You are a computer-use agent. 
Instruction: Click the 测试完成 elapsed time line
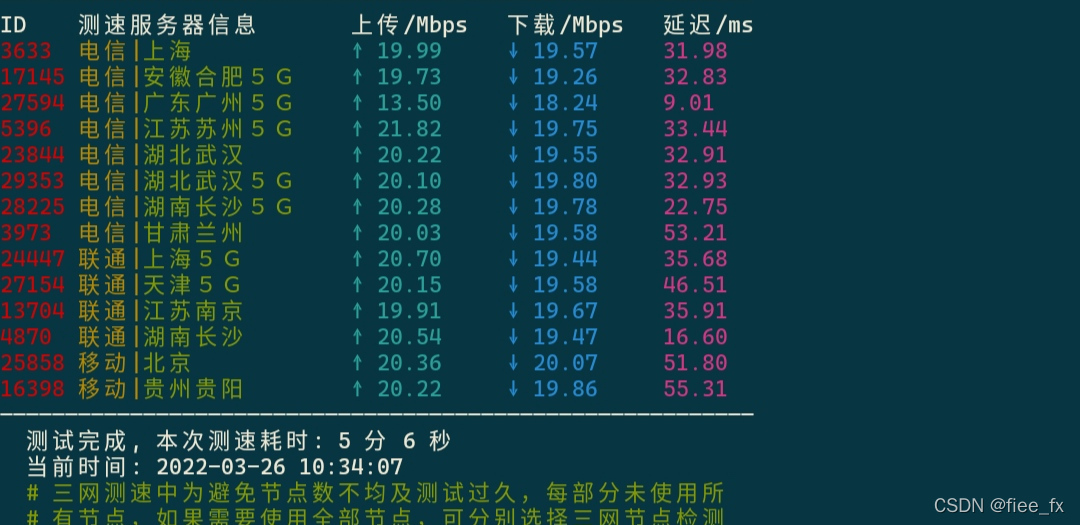point(238,441)
